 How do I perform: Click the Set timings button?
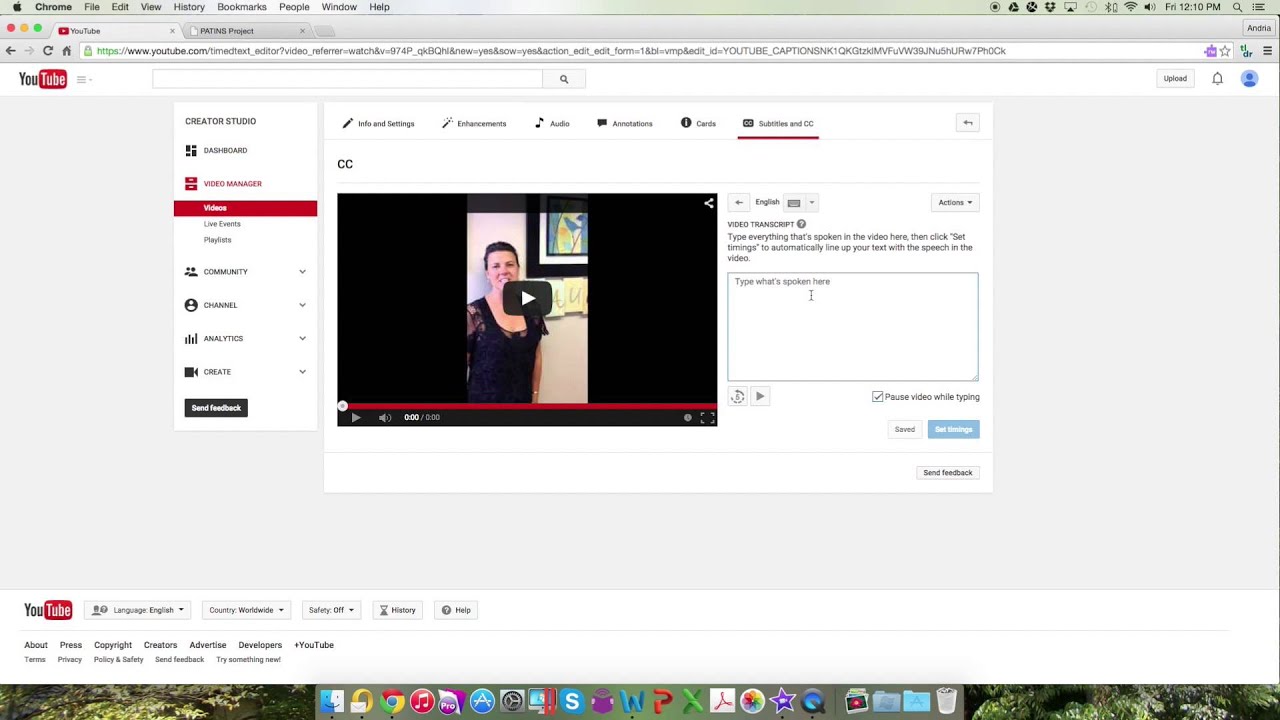pos(954,429)
